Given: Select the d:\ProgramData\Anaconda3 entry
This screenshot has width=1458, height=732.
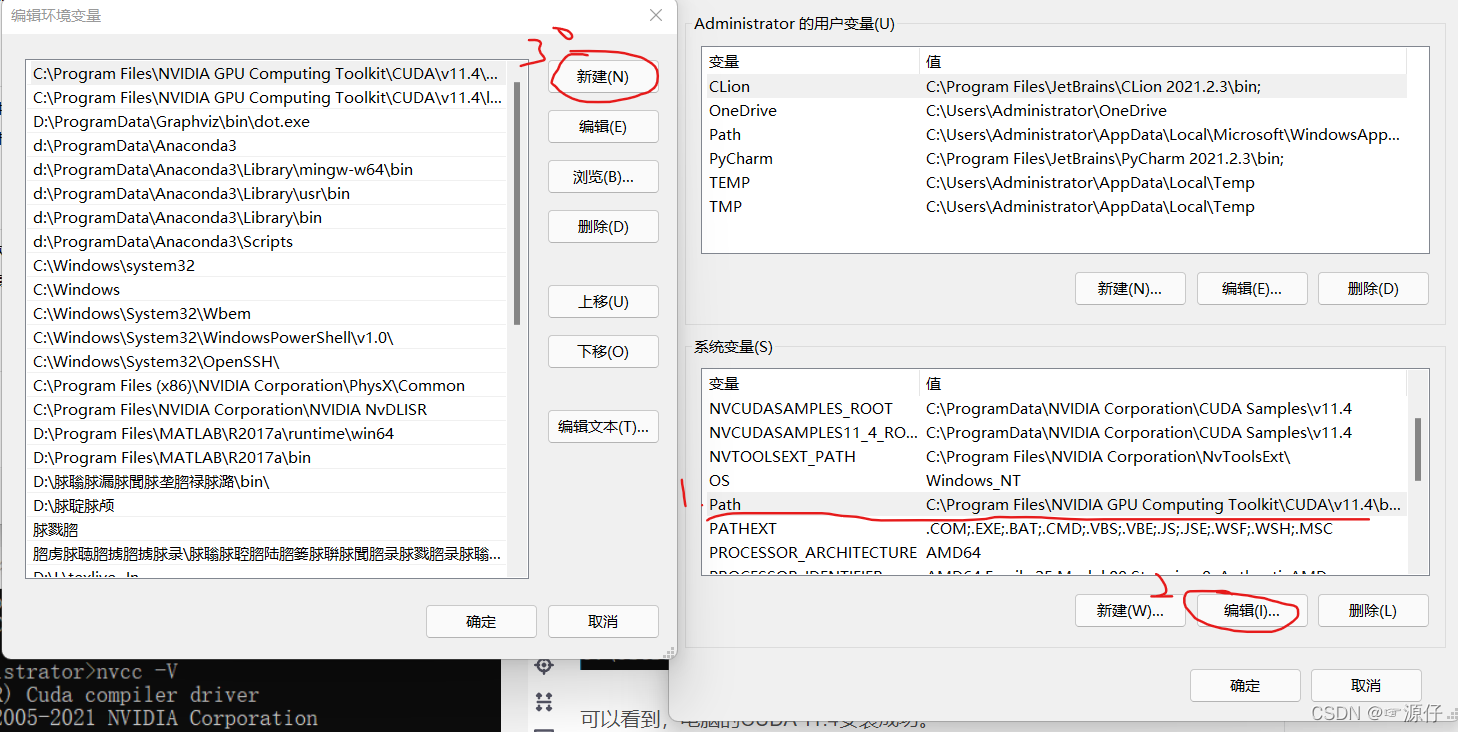Looking at the screenshot, I should tap(268, 146).
